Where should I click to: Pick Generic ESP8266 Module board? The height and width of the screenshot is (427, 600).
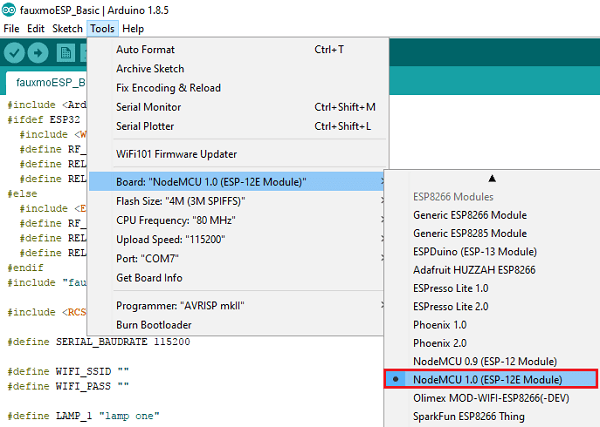469,215
